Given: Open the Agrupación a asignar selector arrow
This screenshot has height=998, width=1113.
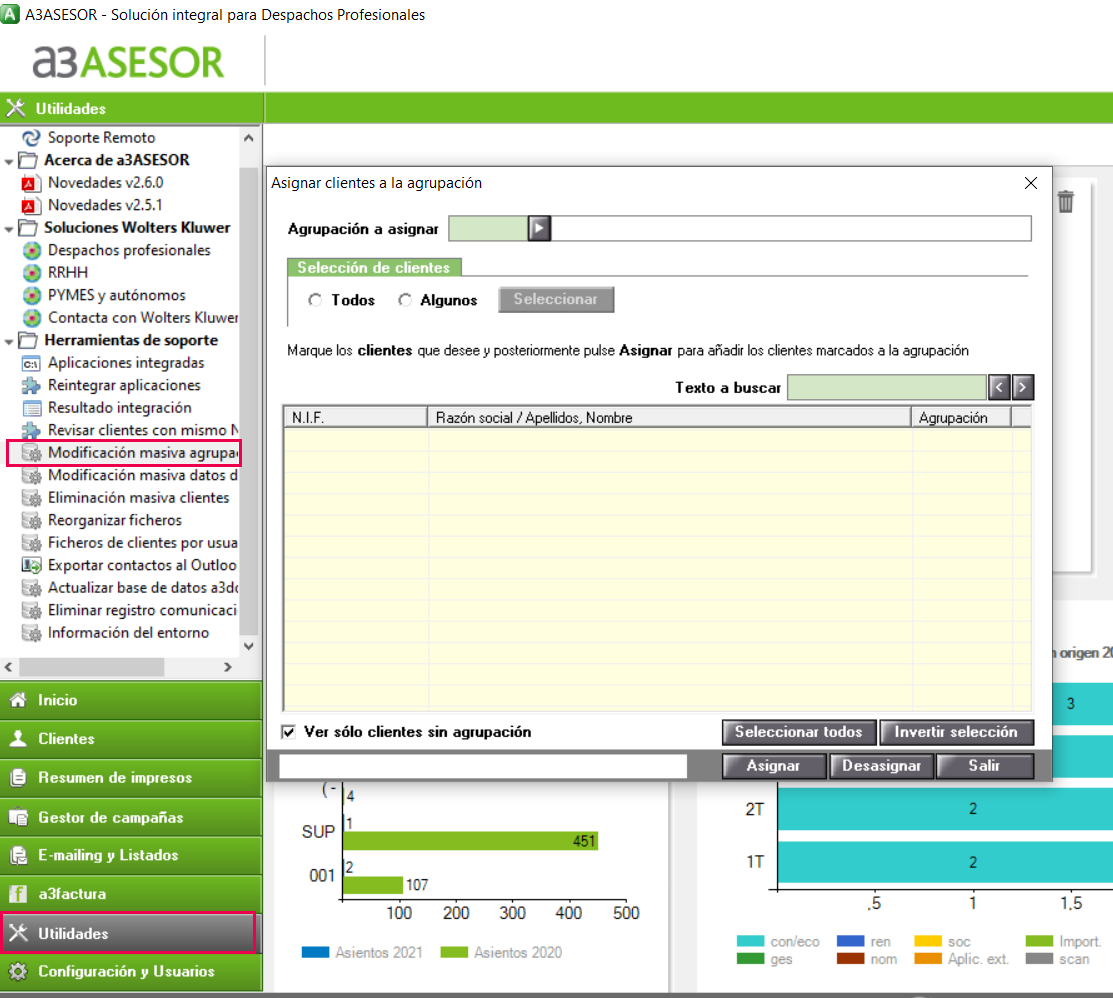Looking at the screenshot, I should click(539, 229).
